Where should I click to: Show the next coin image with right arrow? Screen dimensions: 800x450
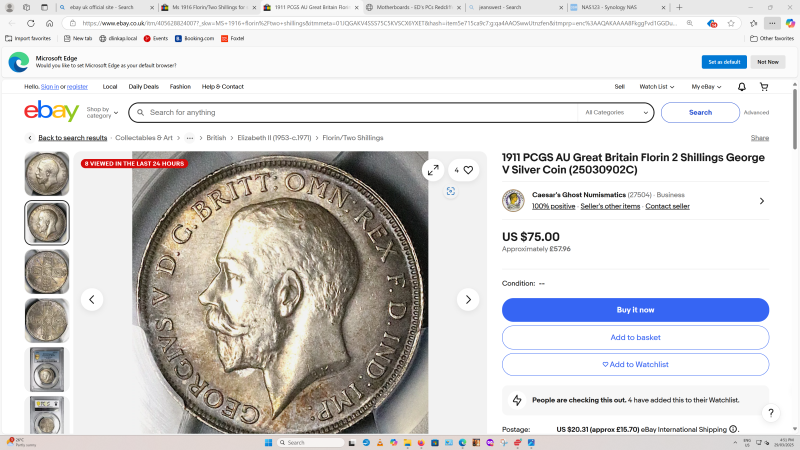468,299
